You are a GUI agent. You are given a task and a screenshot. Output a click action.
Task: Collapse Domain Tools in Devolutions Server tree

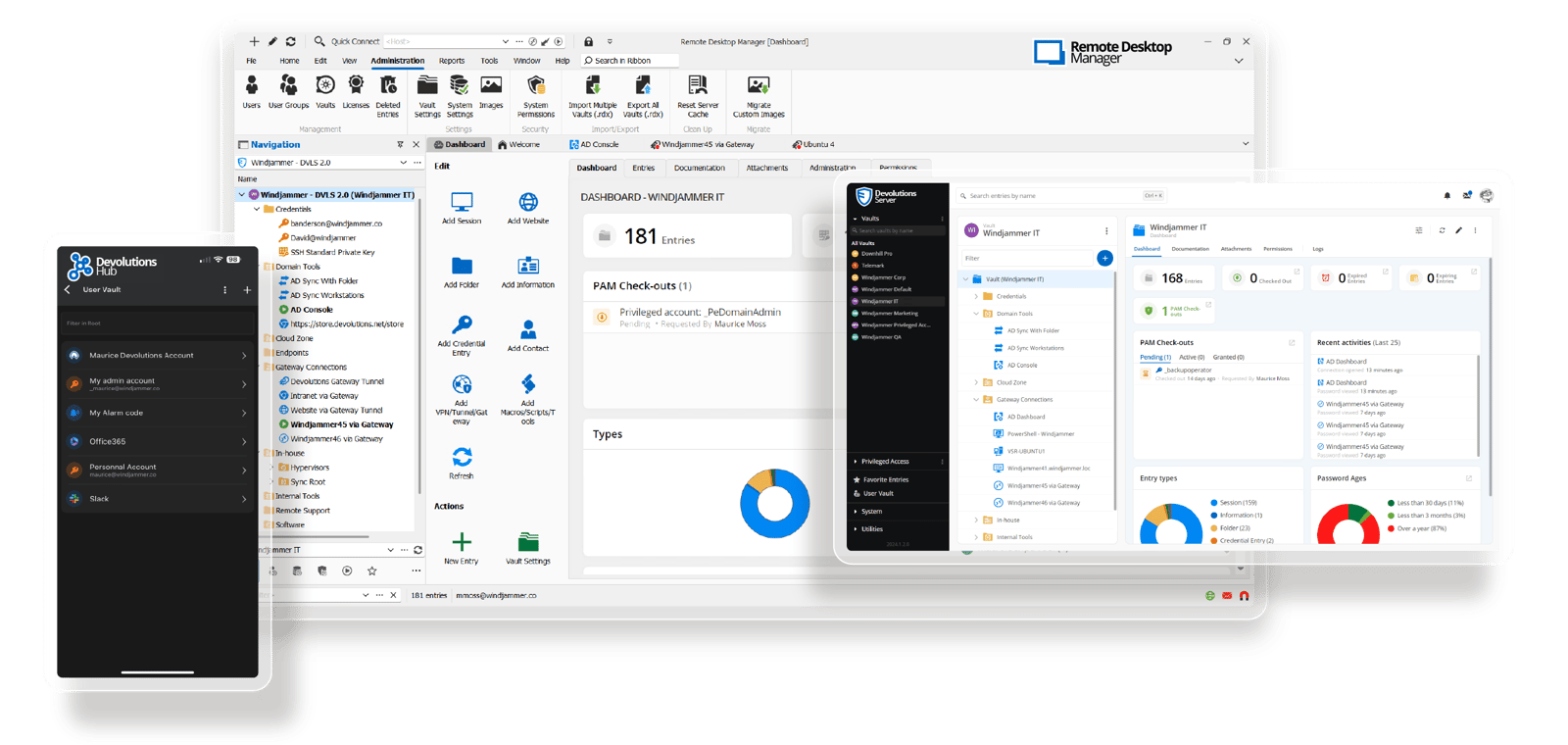[976, 314]
